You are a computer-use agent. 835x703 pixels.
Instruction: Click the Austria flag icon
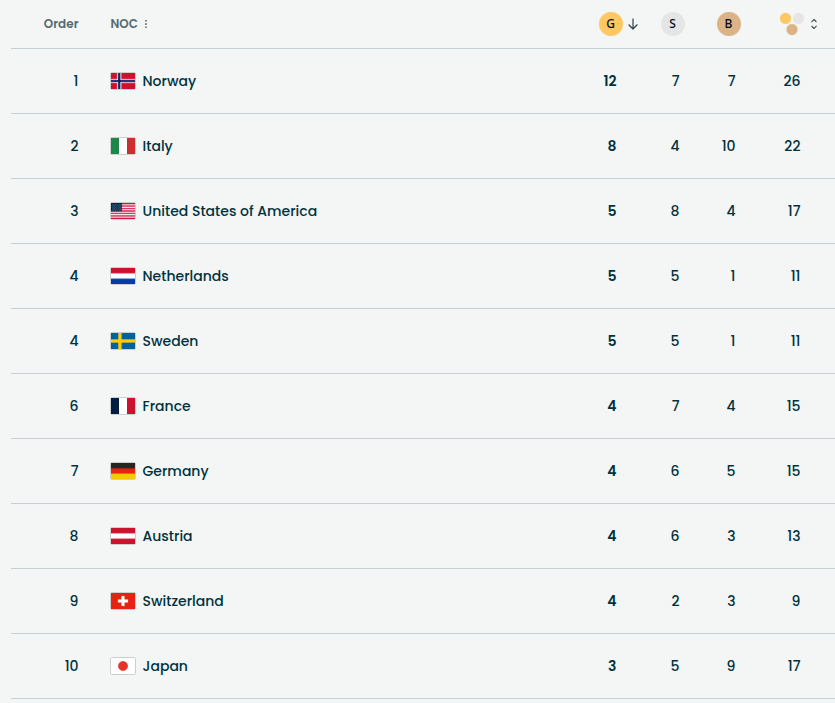coord(122,536)
